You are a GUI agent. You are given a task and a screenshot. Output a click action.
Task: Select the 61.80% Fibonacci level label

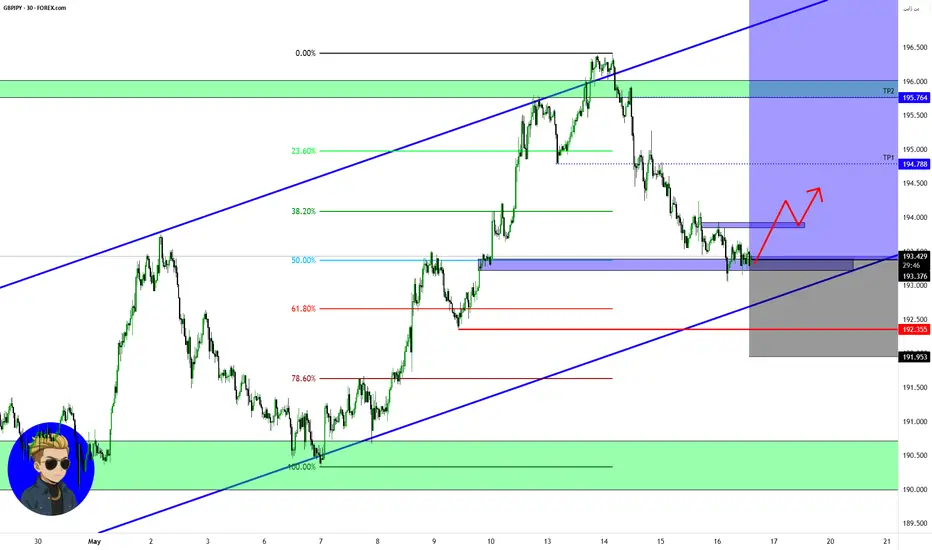click(304, 309)
